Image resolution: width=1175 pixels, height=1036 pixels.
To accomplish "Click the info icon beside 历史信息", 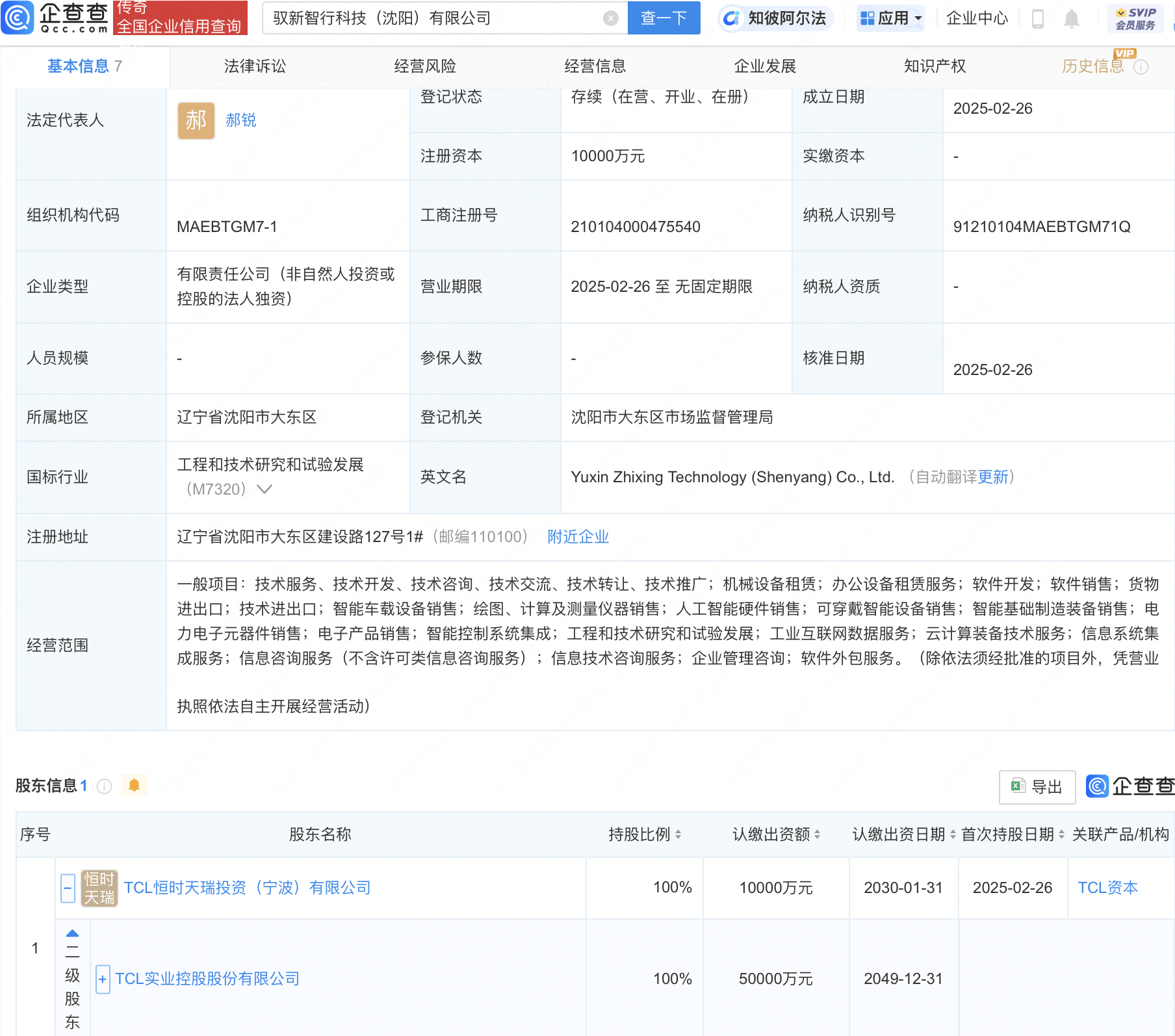I will click(x=1141, y=67).
